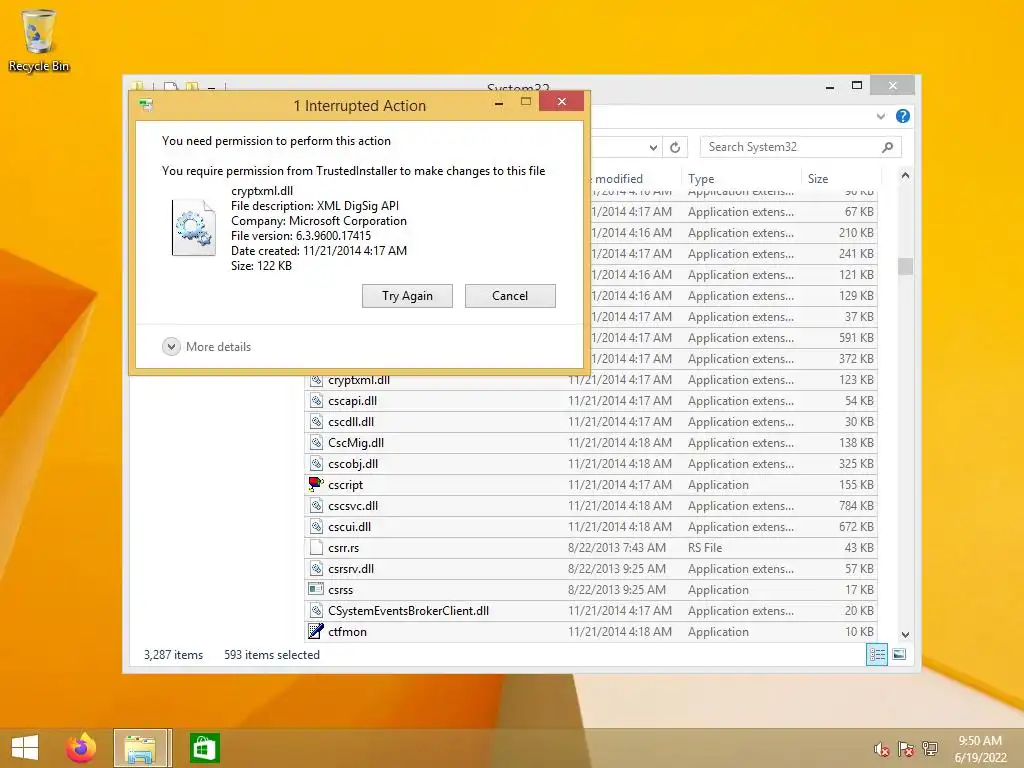
Task: Select cscobj.dll in the file list
Action: click(590, 464)
